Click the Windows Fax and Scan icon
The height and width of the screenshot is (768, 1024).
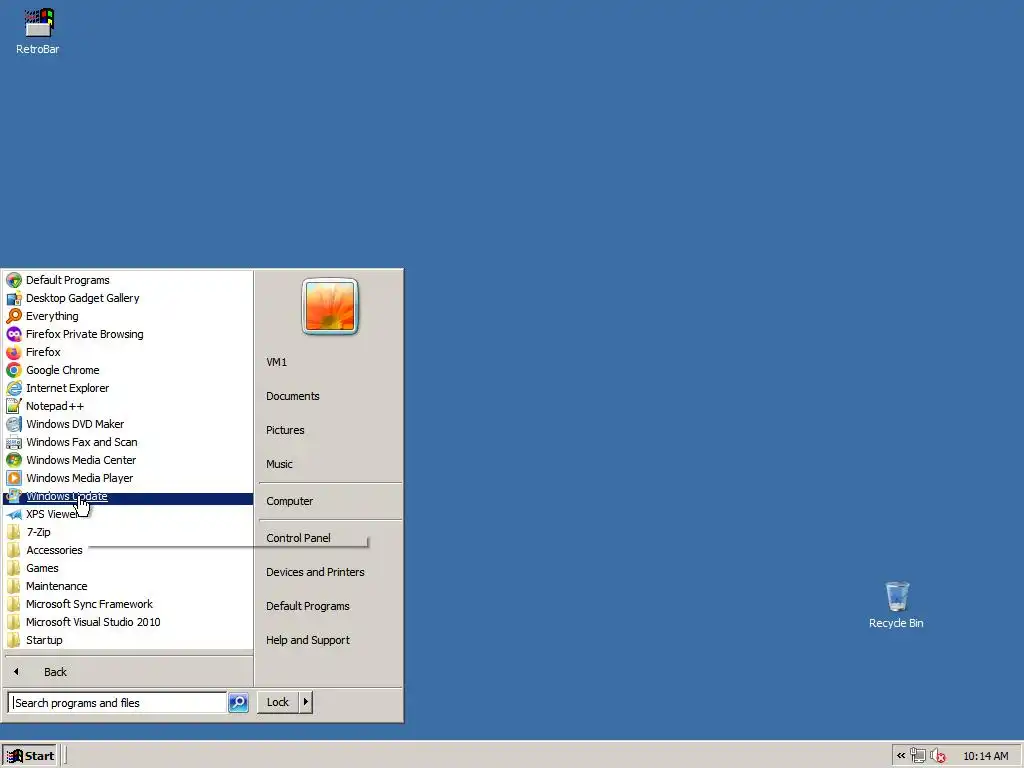pos(14,442)
